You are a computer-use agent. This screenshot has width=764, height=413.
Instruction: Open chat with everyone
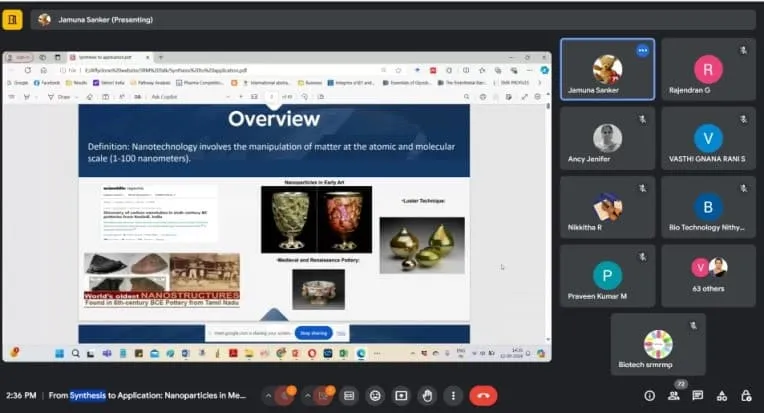coord(698,396)
